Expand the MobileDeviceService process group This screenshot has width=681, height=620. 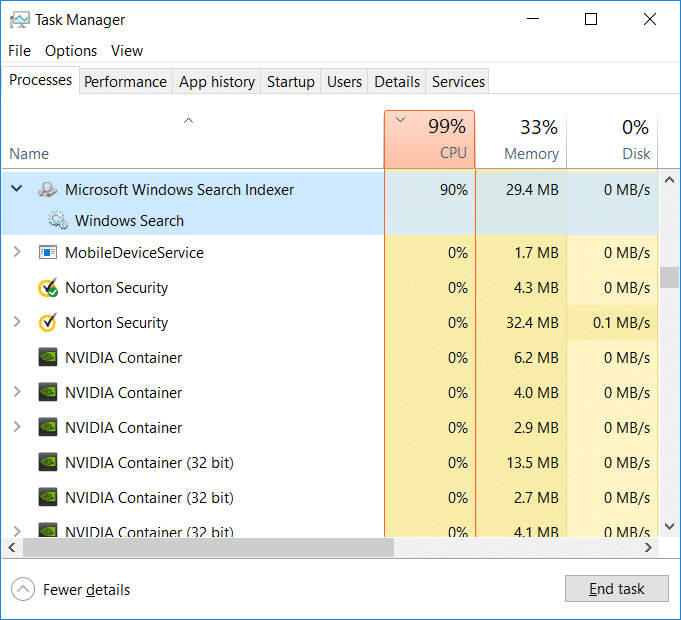16,253
